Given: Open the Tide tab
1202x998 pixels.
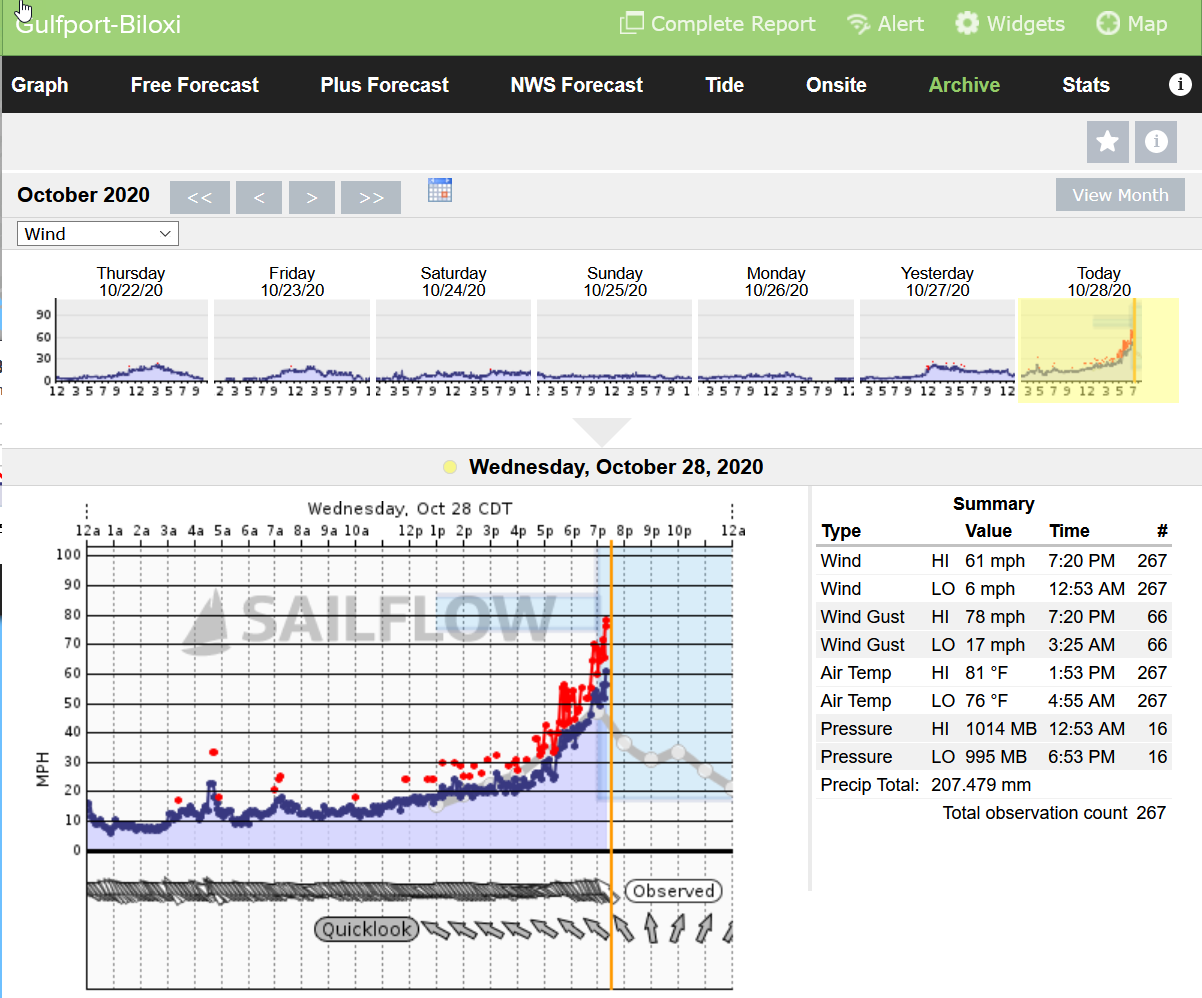Looking at the screenshot, I should click(725, 85).
